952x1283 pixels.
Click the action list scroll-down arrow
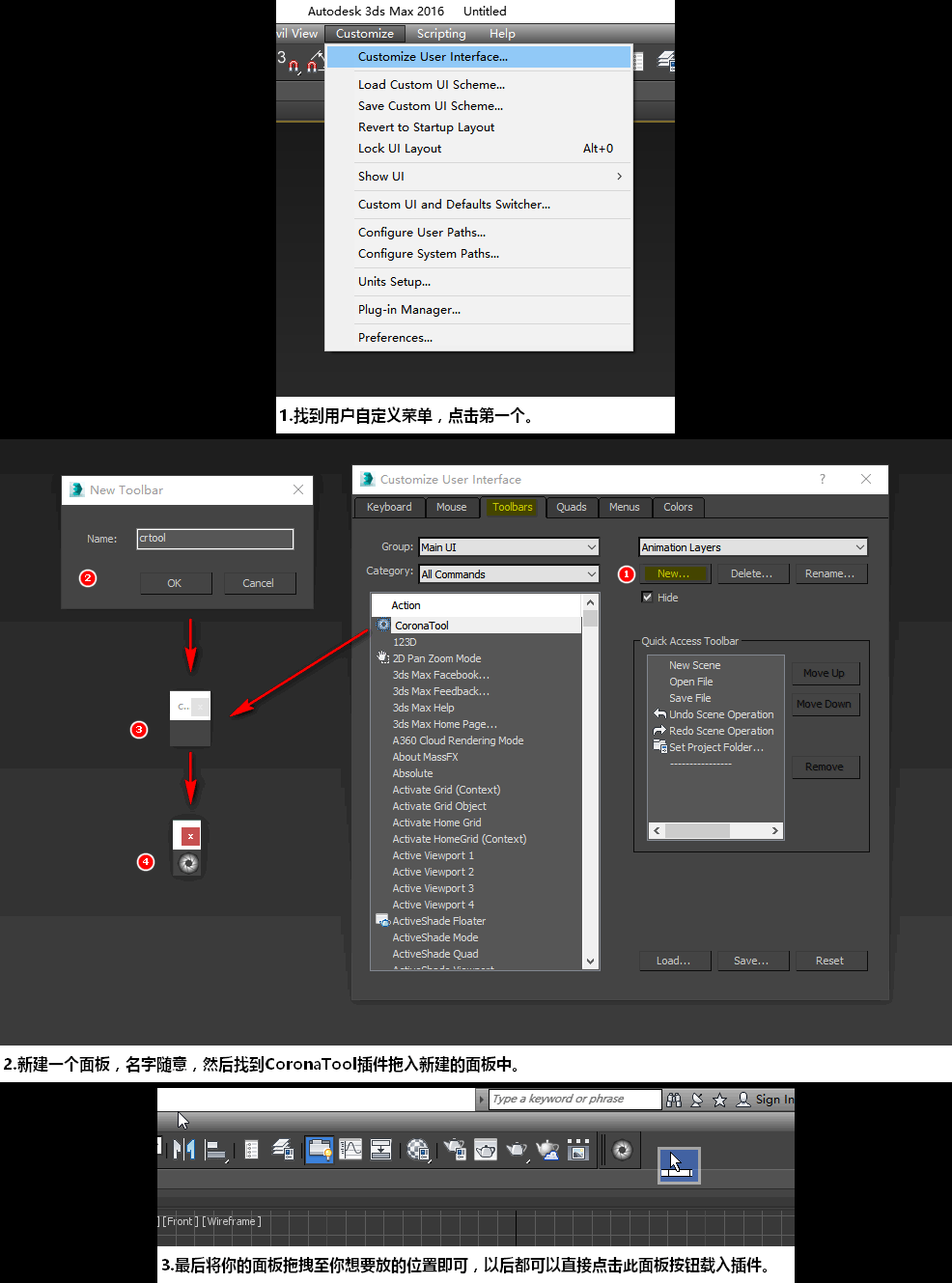(590, 962)
